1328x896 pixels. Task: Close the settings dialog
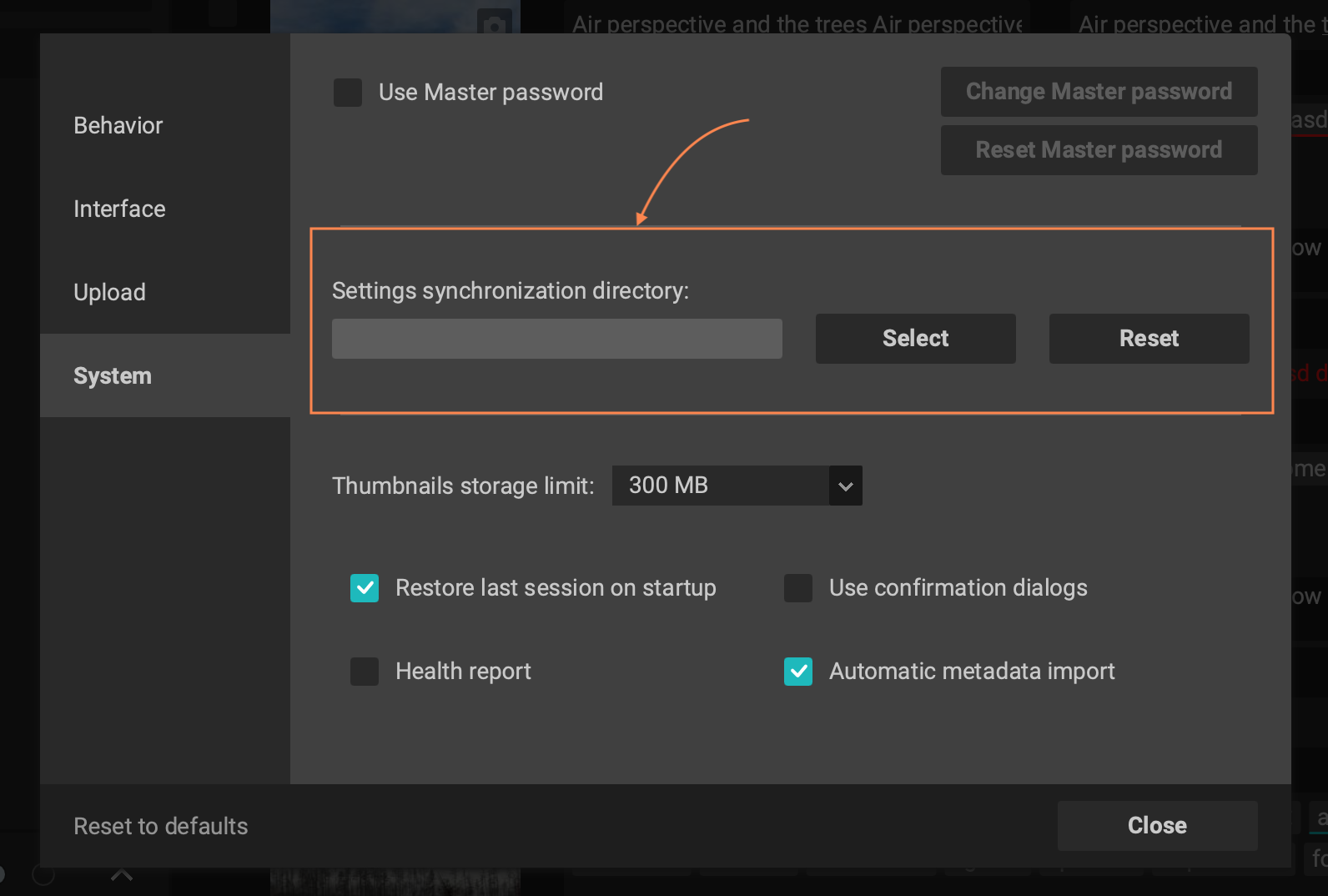pos(1157,826)
